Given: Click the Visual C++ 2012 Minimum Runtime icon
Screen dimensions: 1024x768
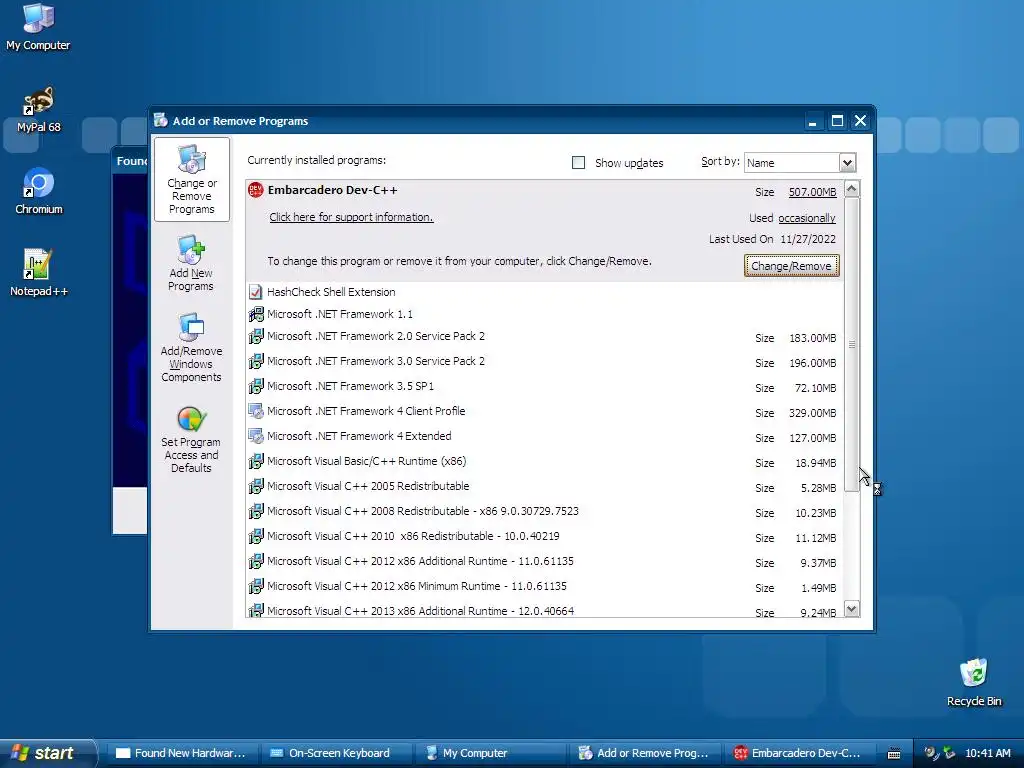Looking at the screenshot, I should 255,586.
